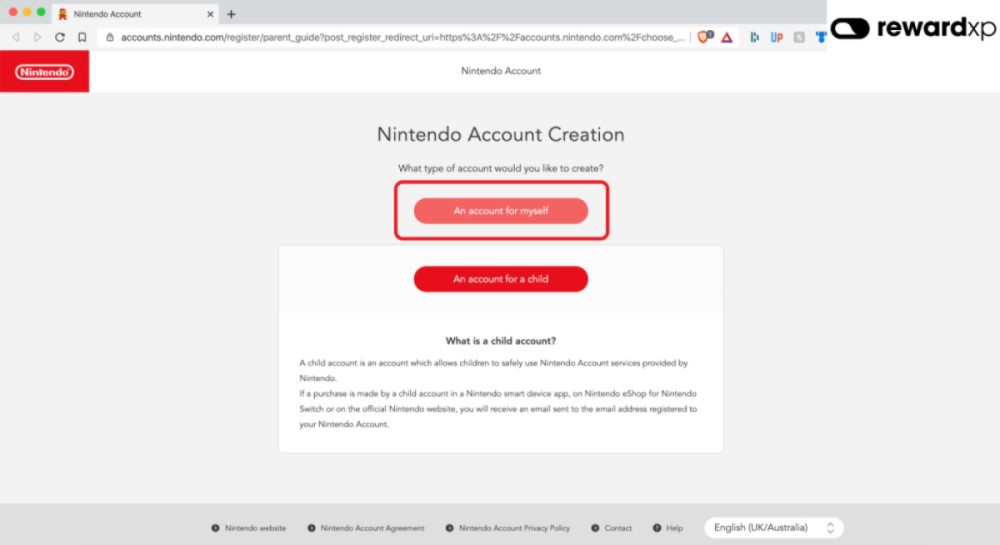This screenshot has height=545, width=1000.
Task: Reload the page with the refresh icon
Action: 60,38
